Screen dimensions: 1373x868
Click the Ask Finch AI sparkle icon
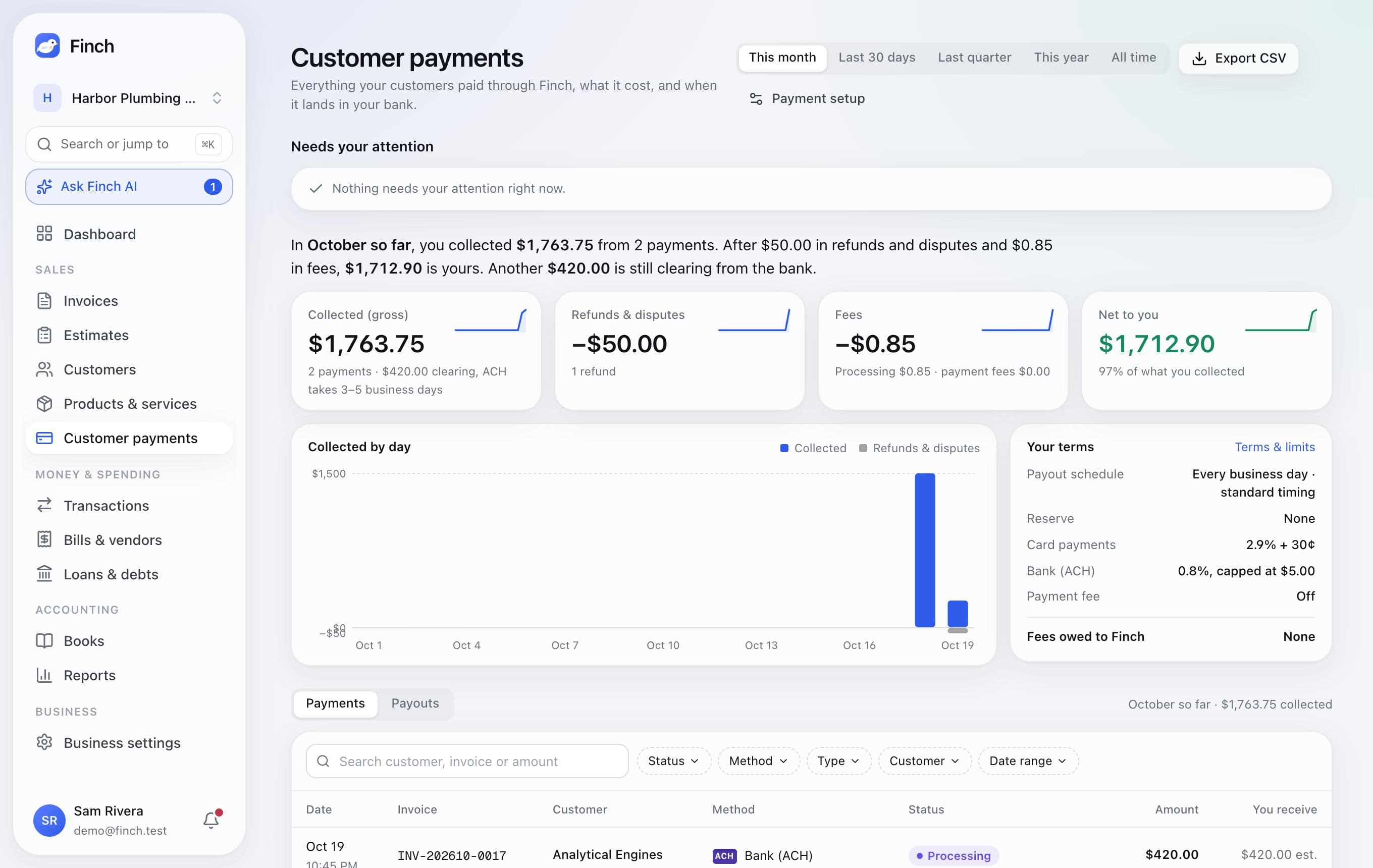point(44,186)
